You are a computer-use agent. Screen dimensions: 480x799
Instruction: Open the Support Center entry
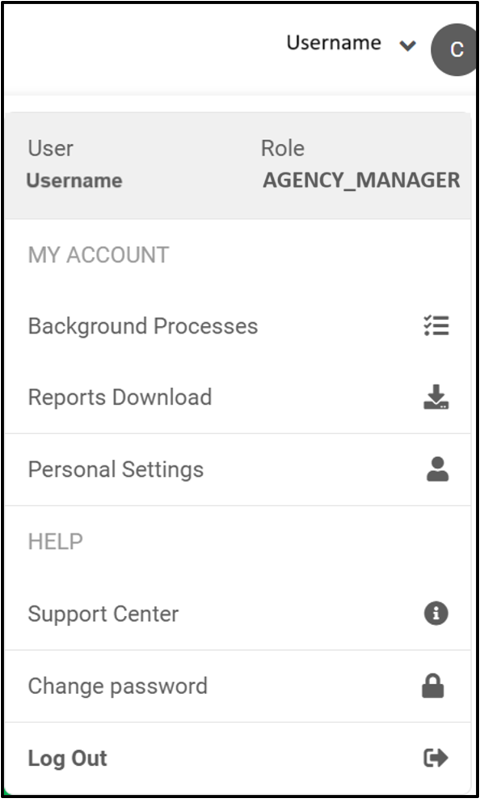[x=237, y=614]
